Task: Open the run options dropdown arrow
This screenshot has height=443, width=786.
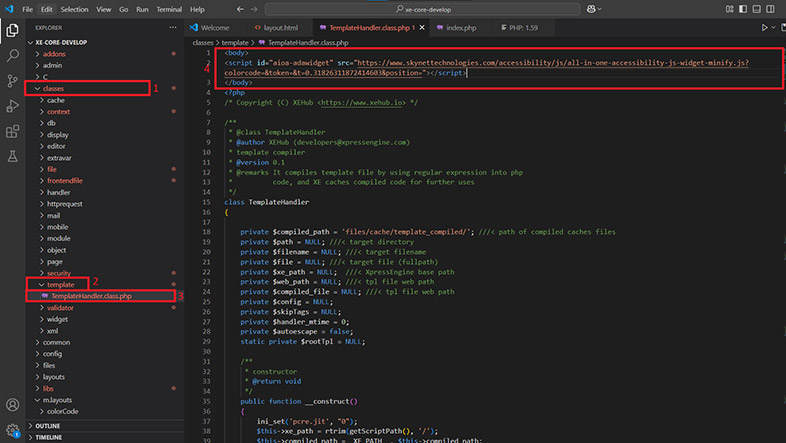Action: pos(773,28)
